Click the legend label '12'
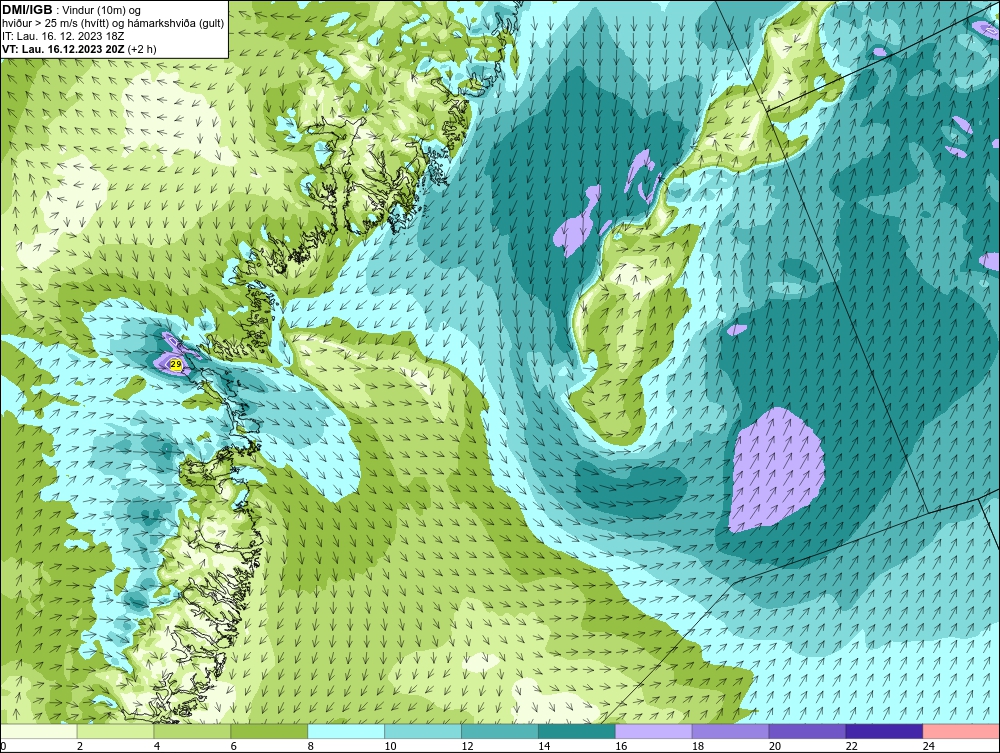The height and width of the screenshot is (753, 1000). (x=467, y=746)
